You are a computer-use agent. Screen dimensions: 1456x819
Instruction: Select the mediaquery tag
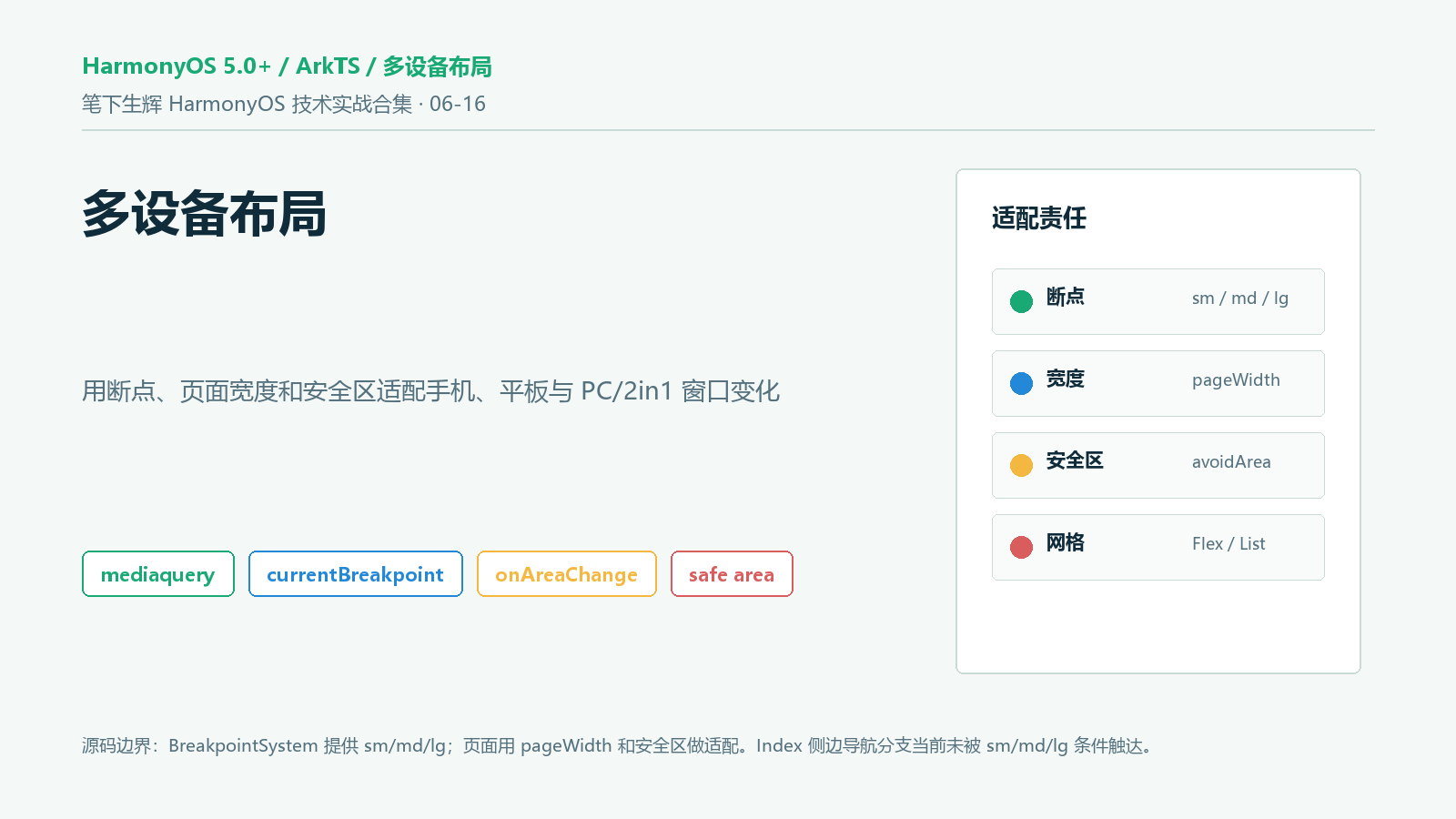click(x=158, y=574)
